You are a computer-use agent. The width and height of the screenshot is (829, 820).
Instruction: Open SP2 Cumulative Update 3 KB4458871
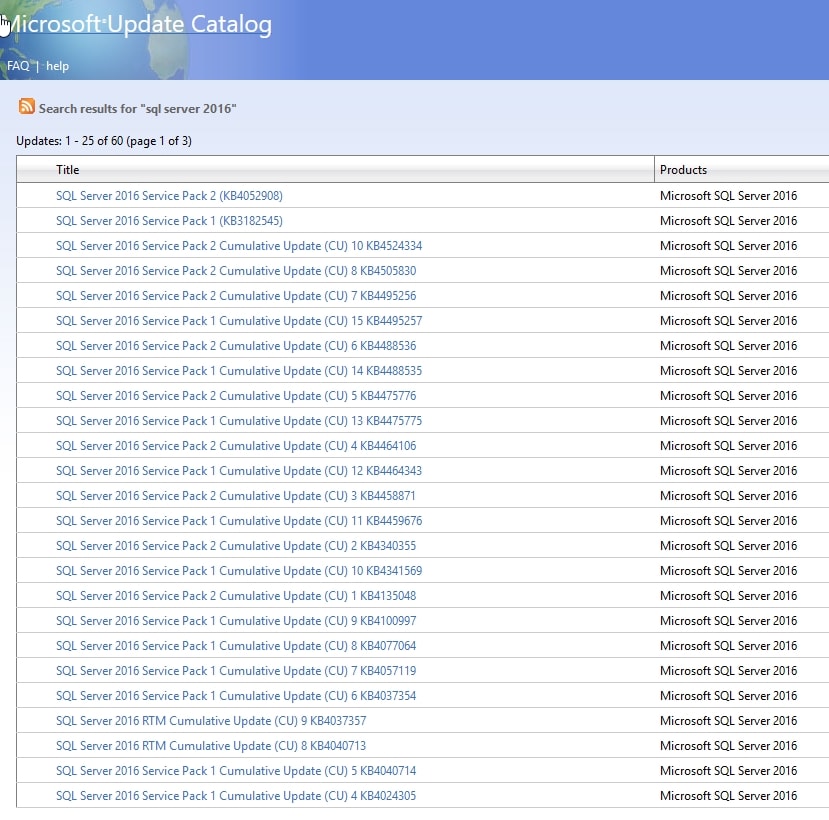pos(236,496)
